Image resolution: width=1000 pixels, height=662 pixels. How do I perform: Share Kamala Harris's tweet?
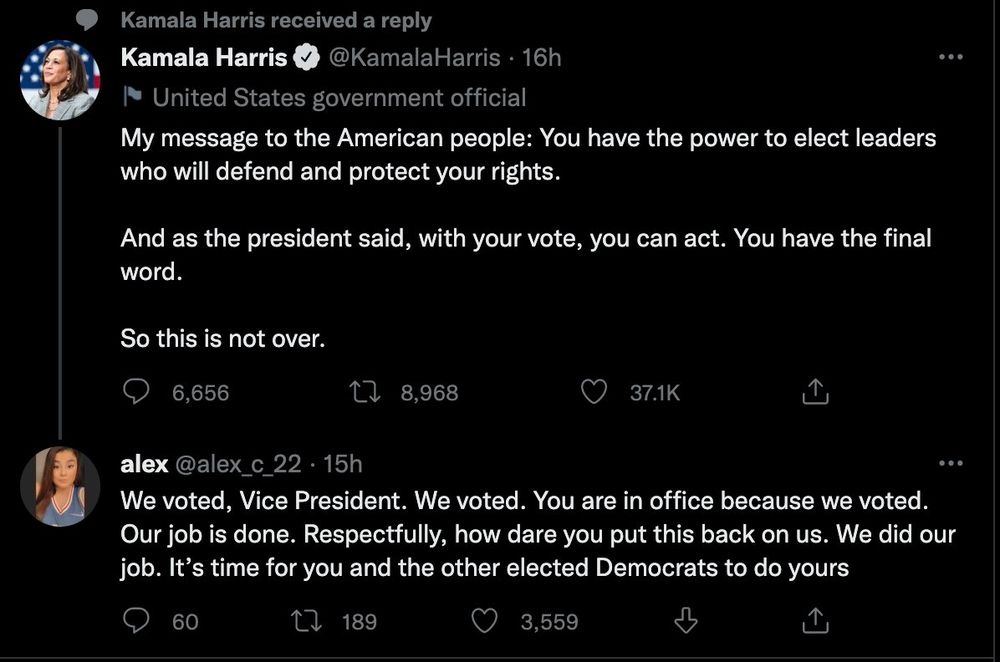816,392
